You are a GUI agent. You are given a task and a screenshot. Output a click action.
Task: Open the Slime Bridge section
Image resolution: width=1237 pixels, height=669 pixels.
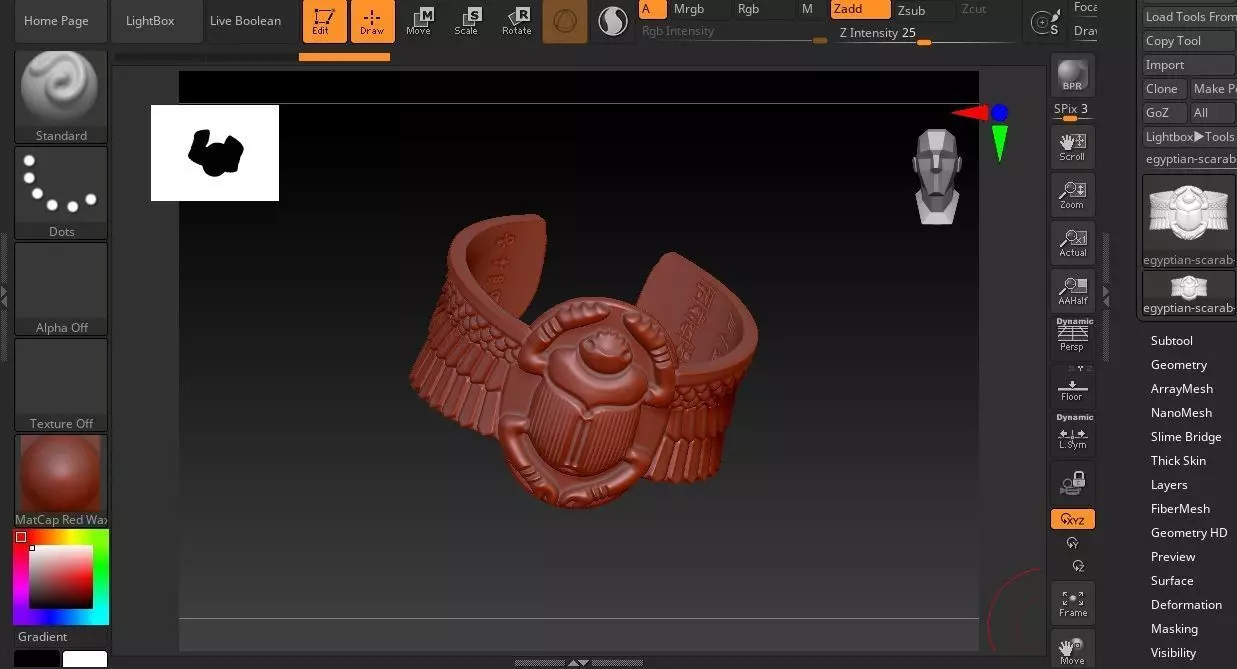[1185, 437]
